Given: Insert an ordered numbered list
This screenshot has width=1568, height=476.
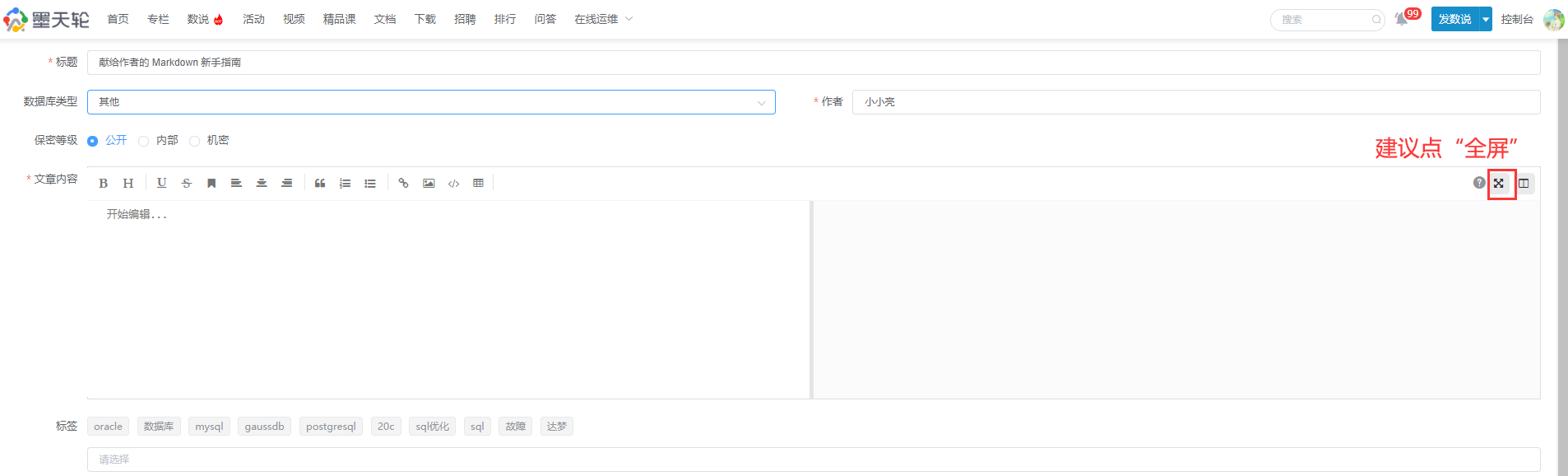Looking at the screenshot, I should [x=346, y=183].
